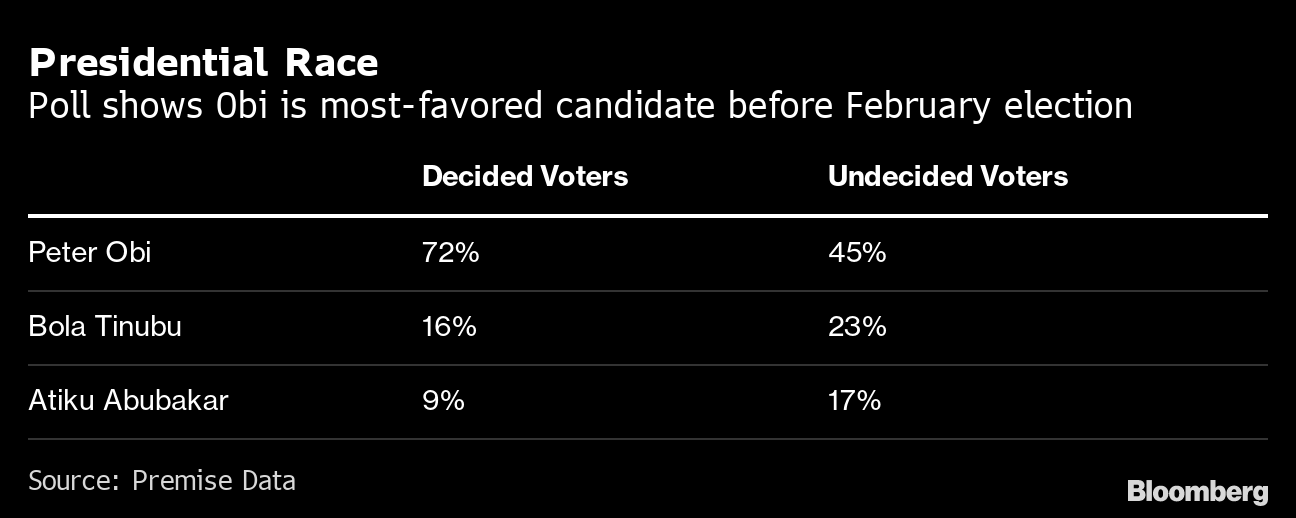The height and width of the screenshot is (518, 1296).
Task: Click the thick white header divider line
Action: tap(647, 215)
